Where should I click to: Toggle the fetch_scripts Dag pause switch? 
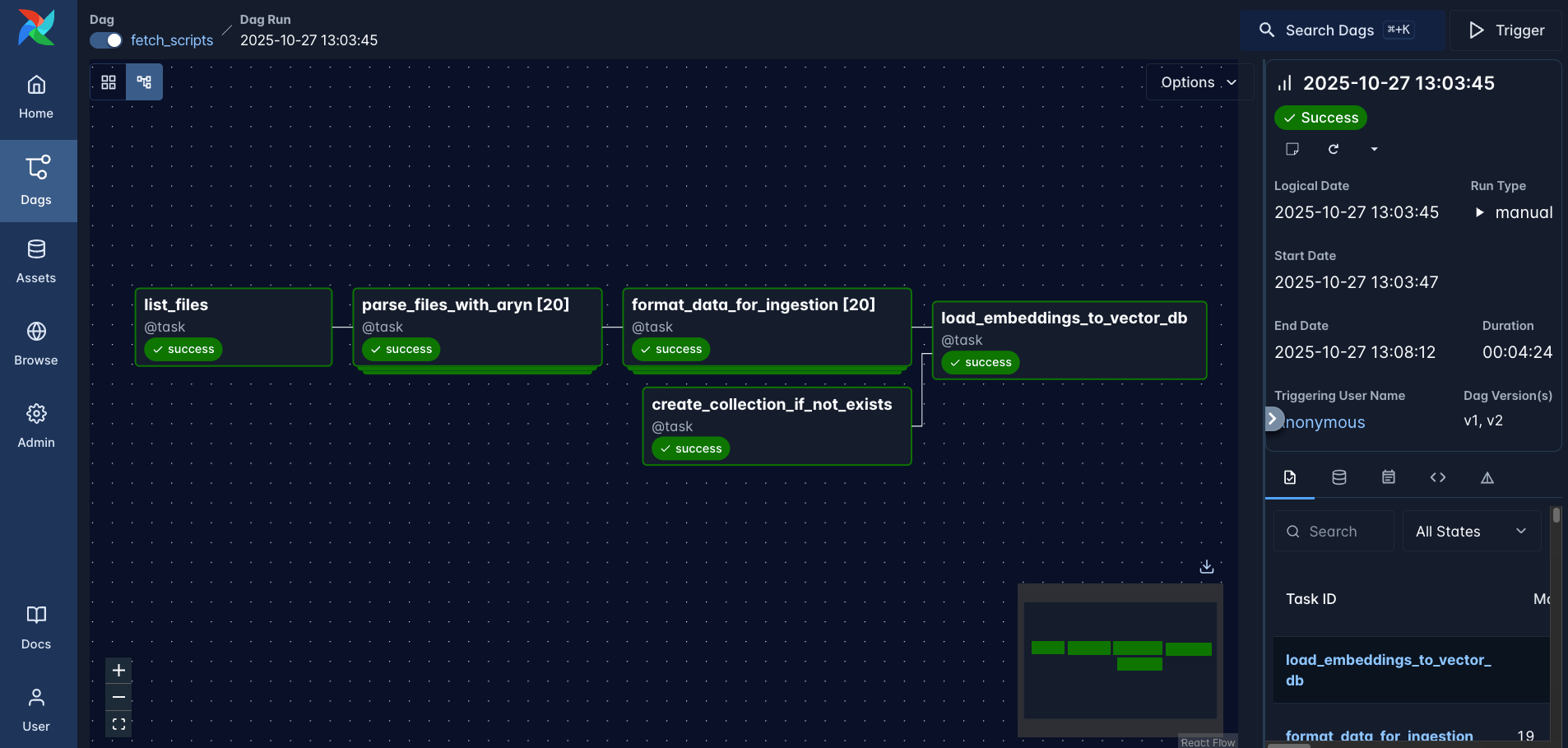106,40
